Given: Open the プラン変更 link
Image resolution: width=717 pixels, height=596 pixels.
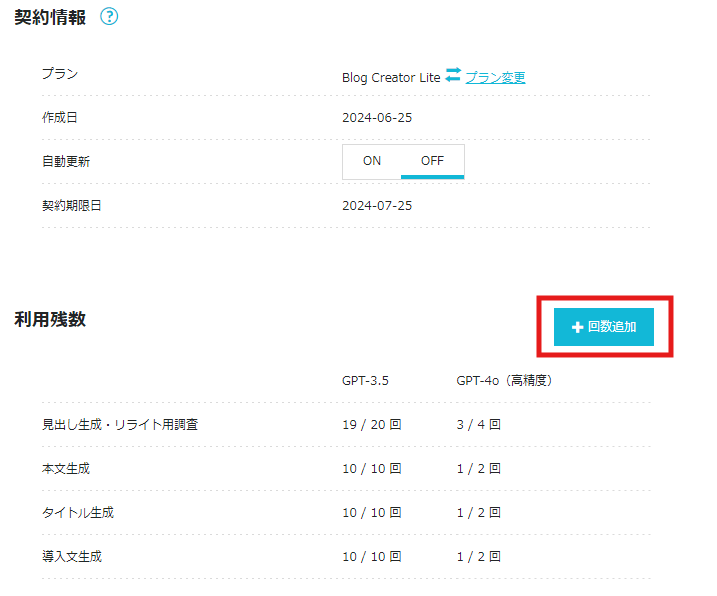Looking at the screenshot, I should [x=495, y=77].
